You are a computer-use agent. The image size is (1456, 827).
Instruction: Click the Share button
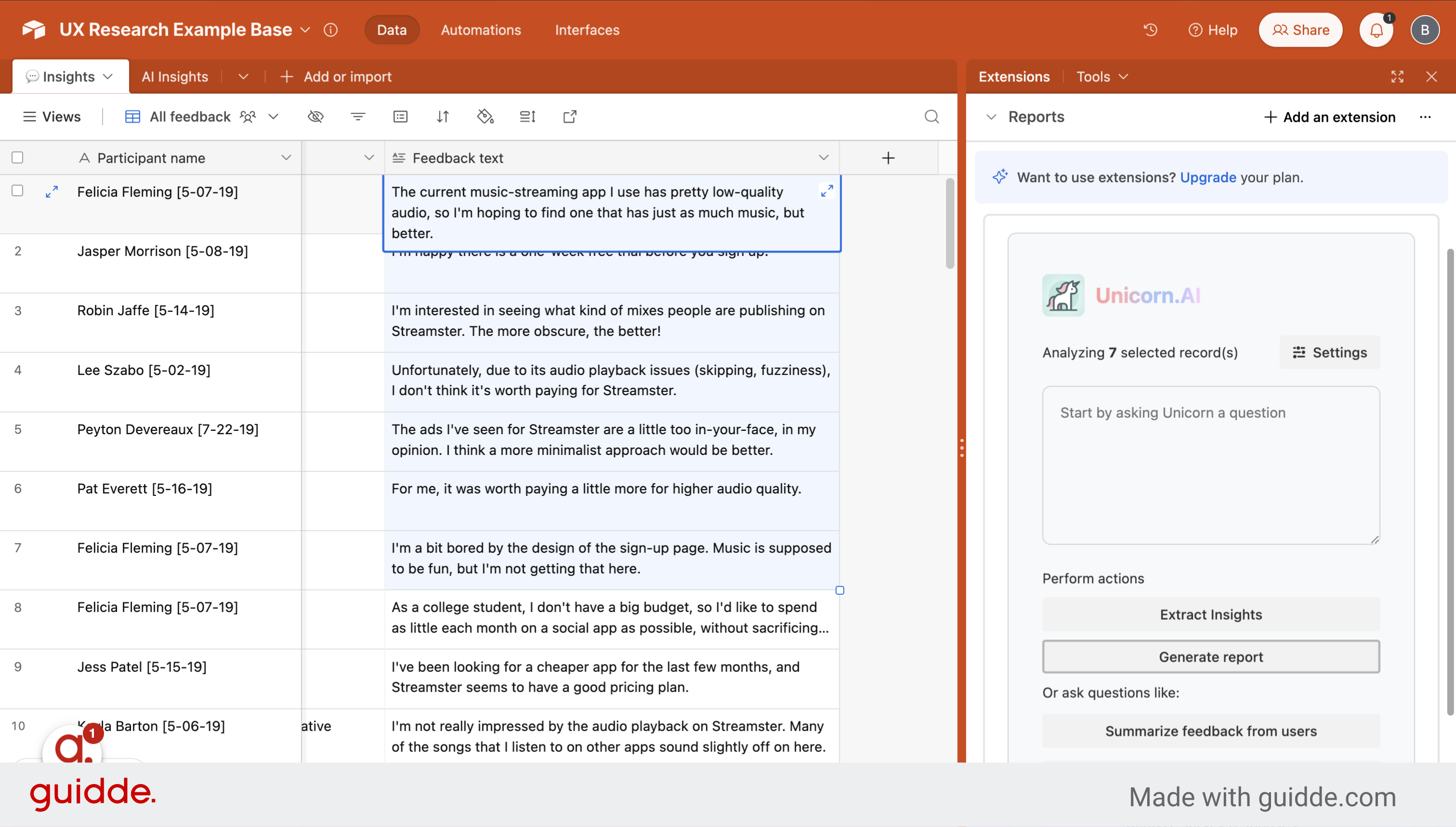[1300, 30]
